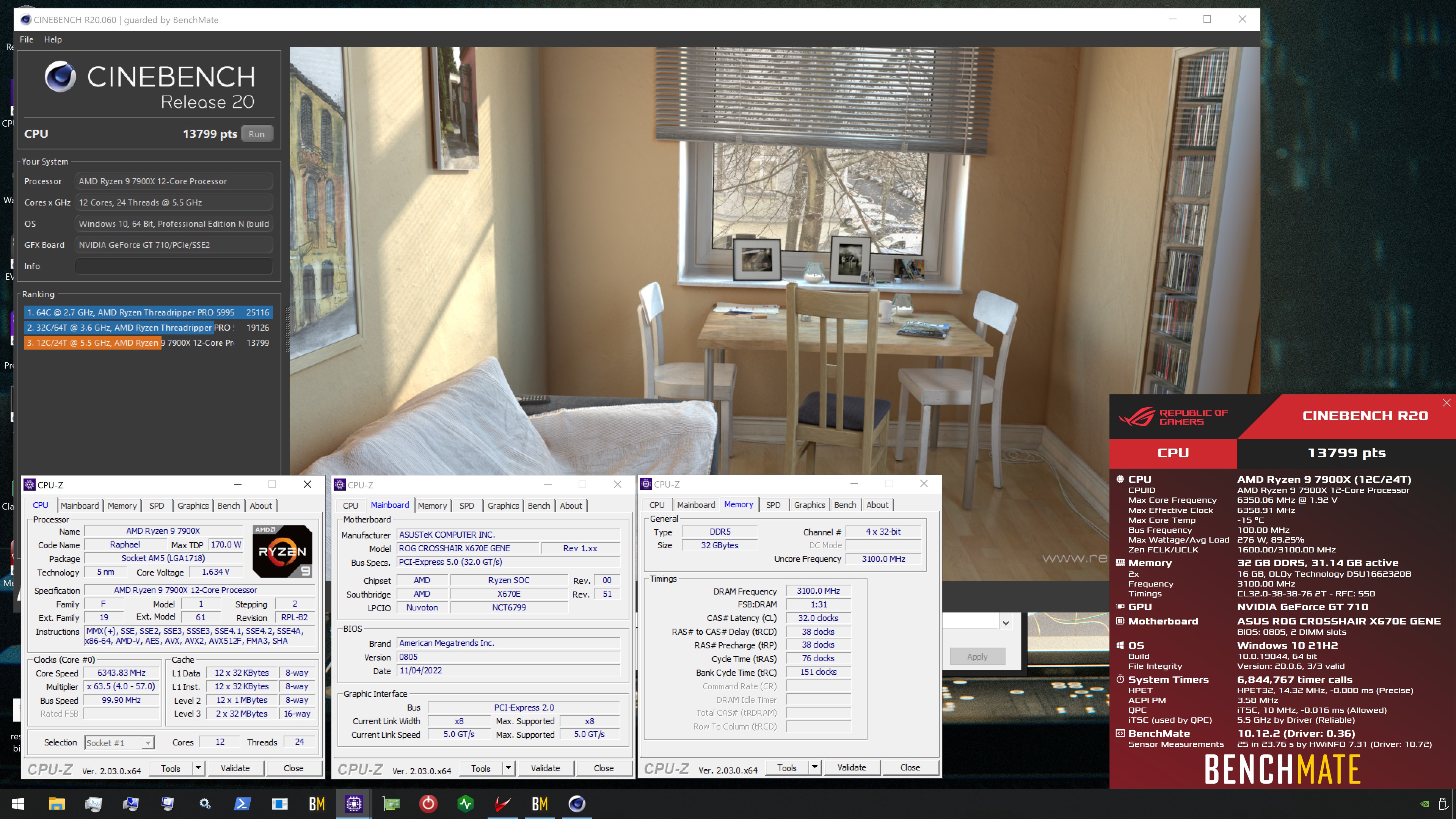Expand the Socket #1 selection dropdown

click(147, 743)
